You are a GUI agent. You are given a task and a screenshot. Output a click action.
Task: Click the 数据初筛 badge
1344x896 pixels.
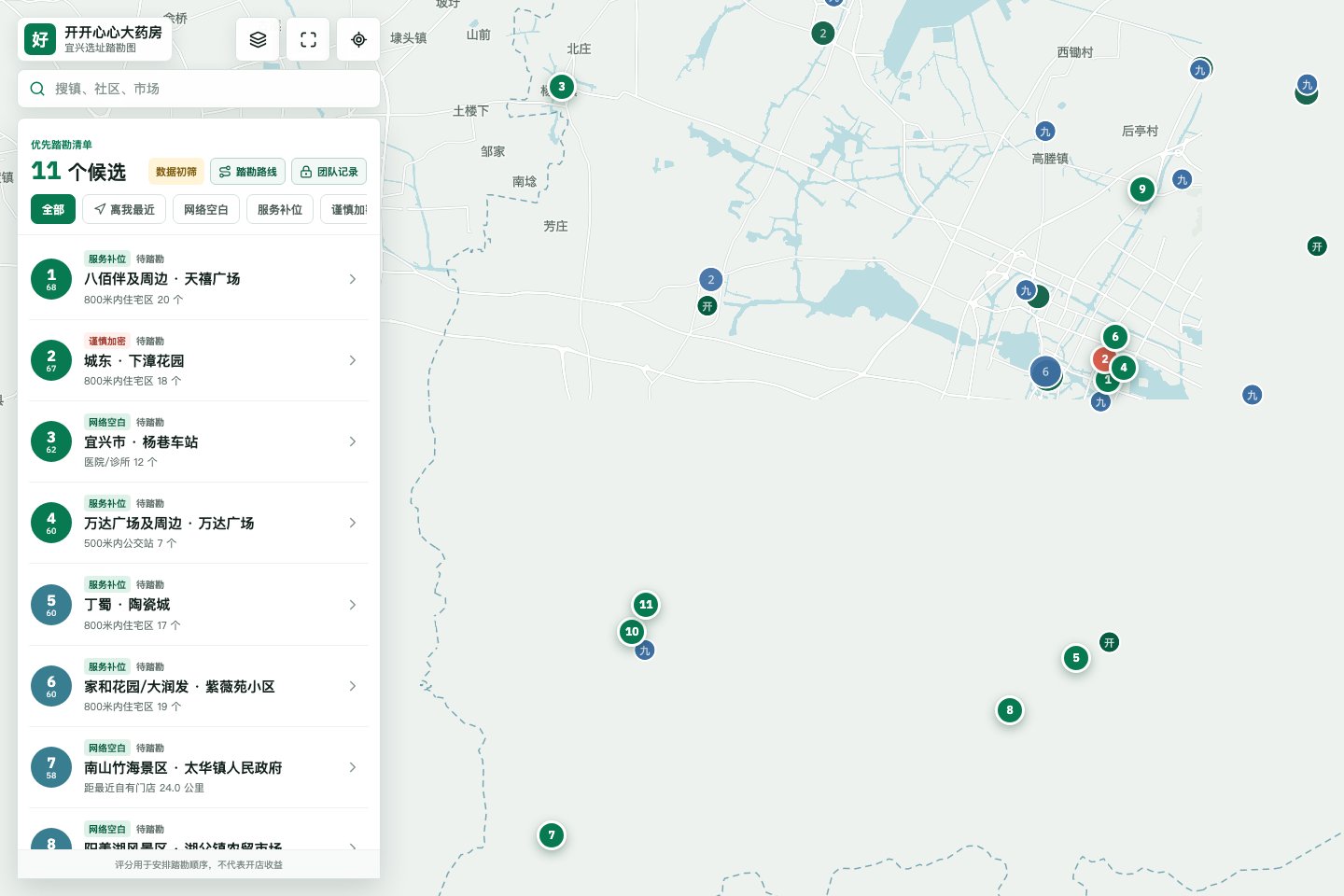click(176, 172)
